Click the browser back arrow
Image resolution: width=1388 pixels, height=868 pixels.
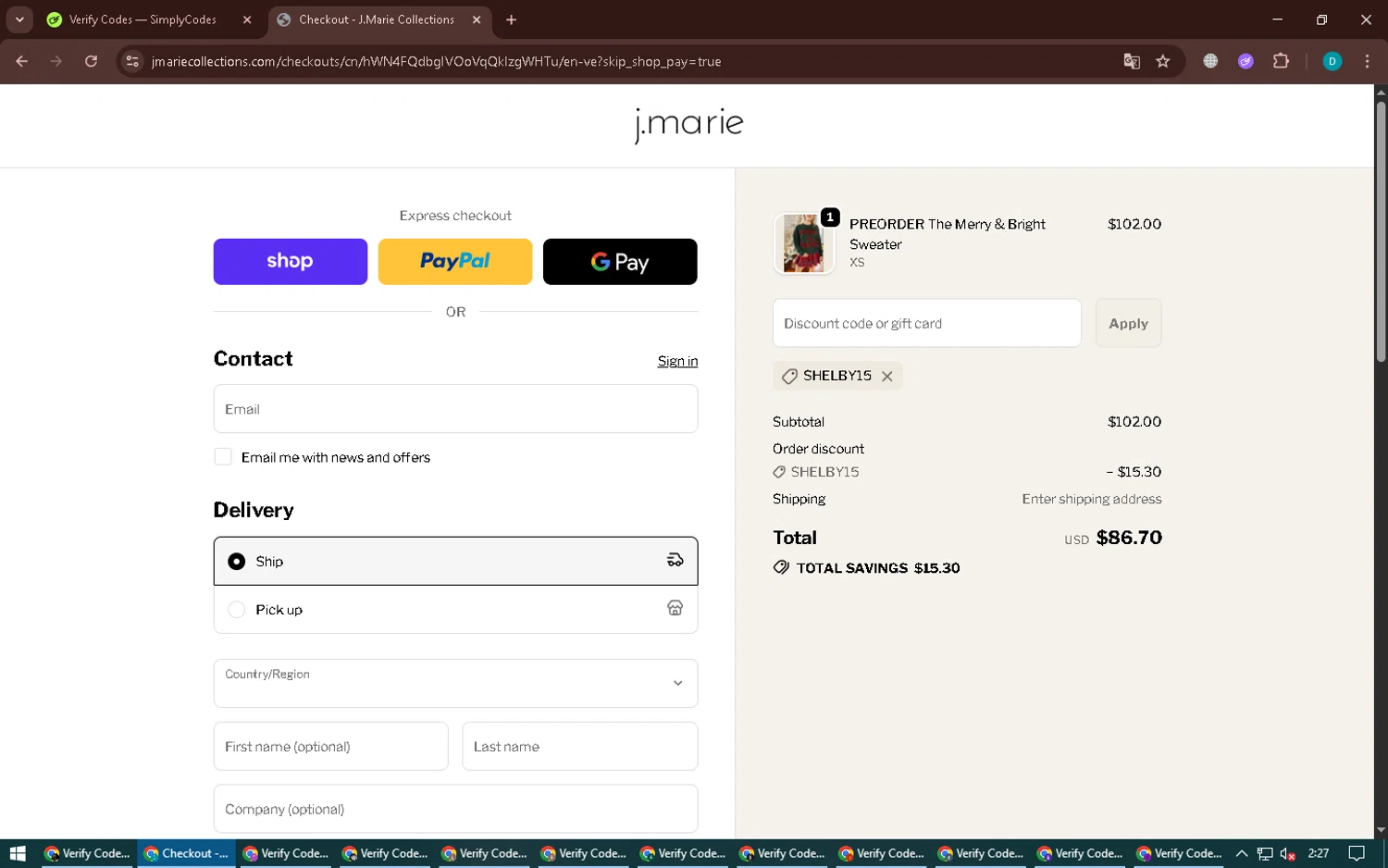point(22,61)
